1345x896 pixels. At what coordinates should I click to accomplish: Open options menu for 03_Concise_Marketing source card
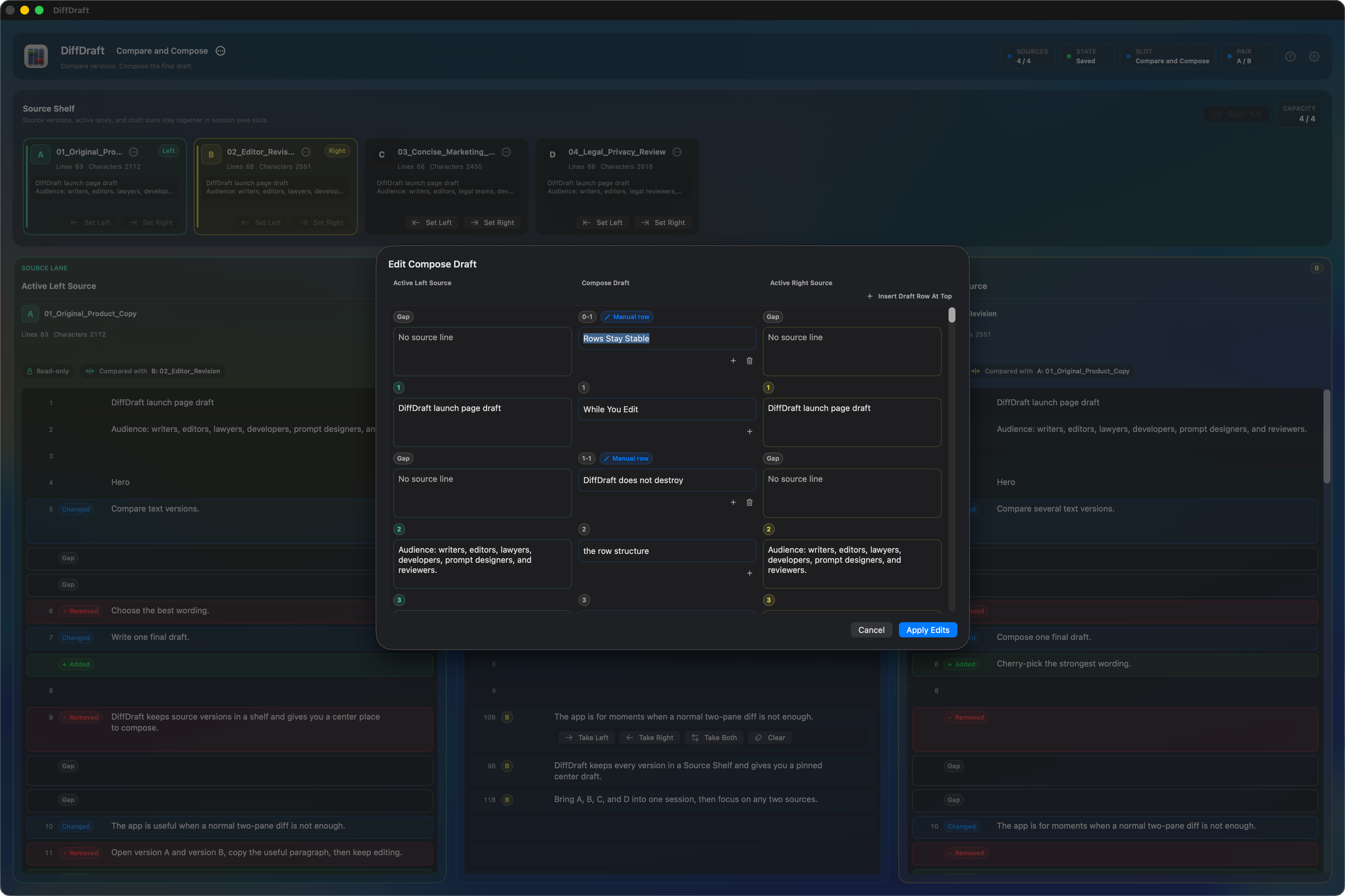click(x=506, y=152)
